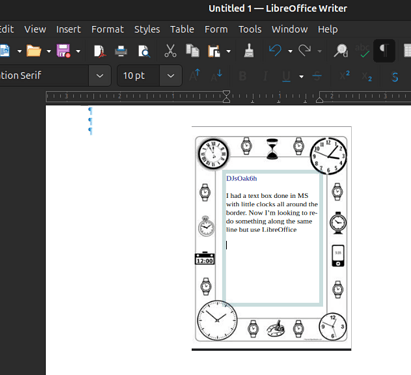
Task: Click the Export as PDF icon
Action: click(x=100, y=51)
